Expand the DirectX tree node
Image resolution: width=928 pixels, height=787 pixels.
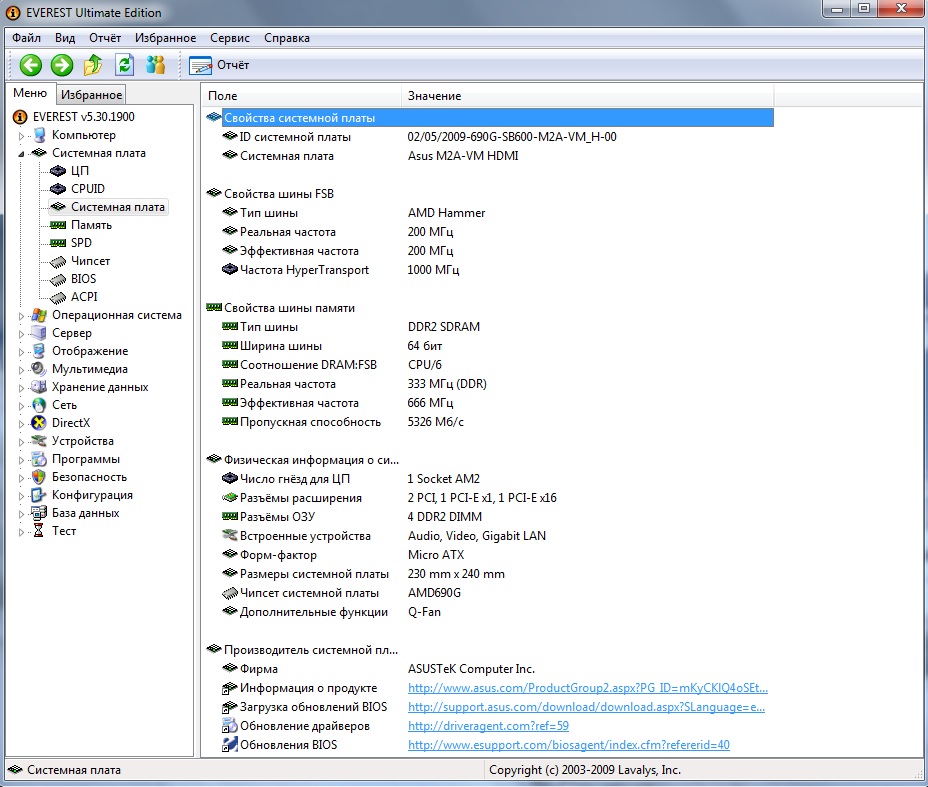pyautogui.click(x=21, y=424)
